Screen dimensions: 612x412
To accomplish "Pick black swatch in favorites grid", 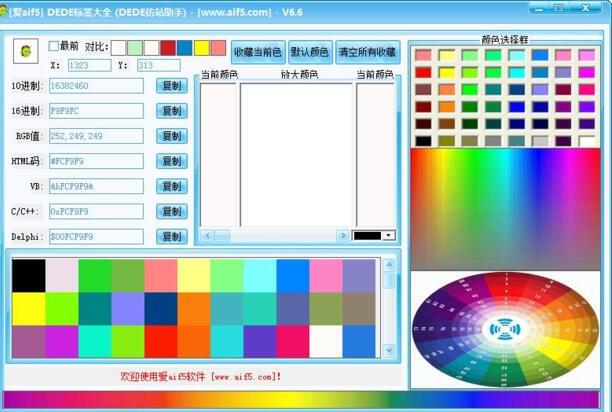I will (x=28, y=275).
